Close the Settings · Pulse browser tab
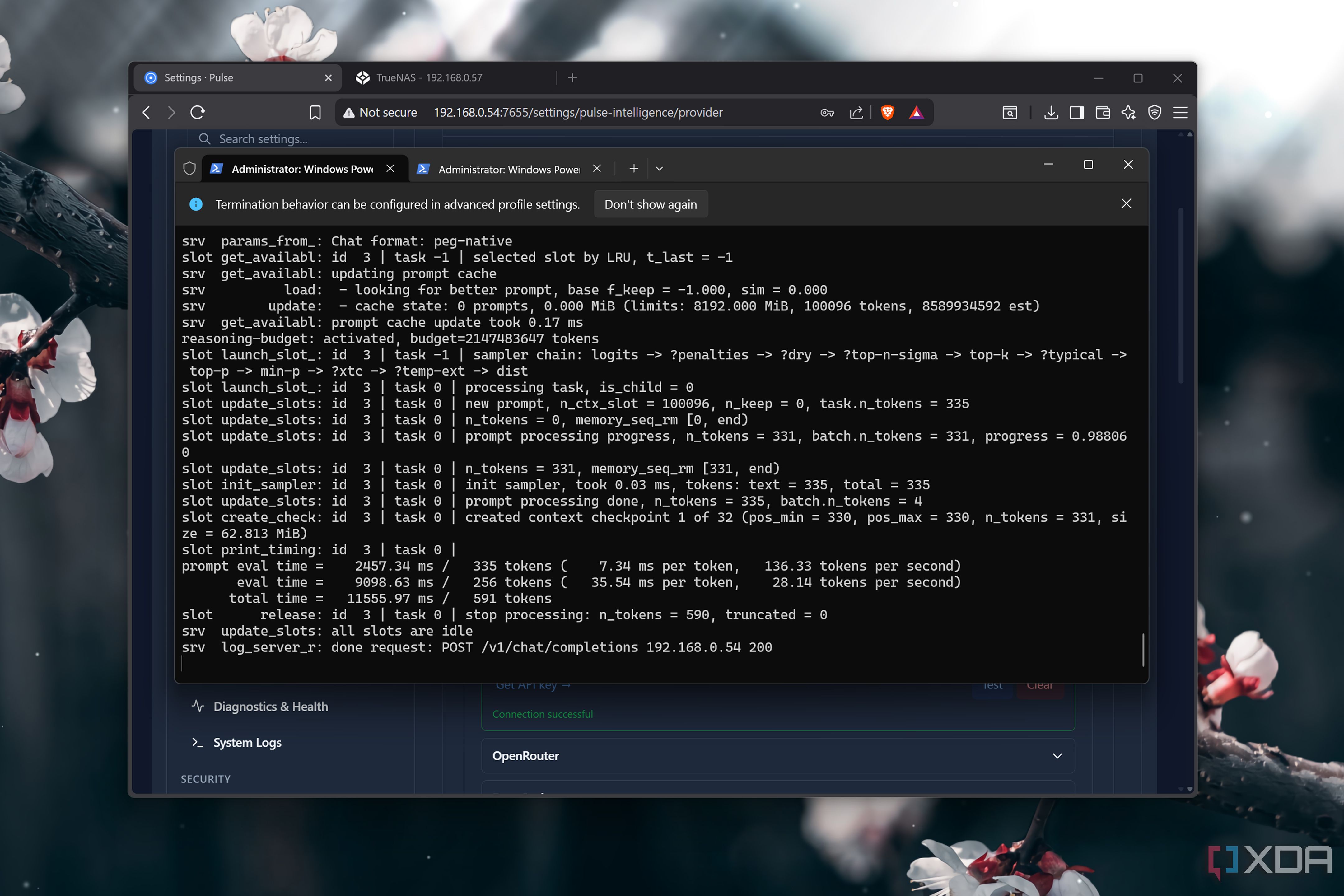 [328, 78]
